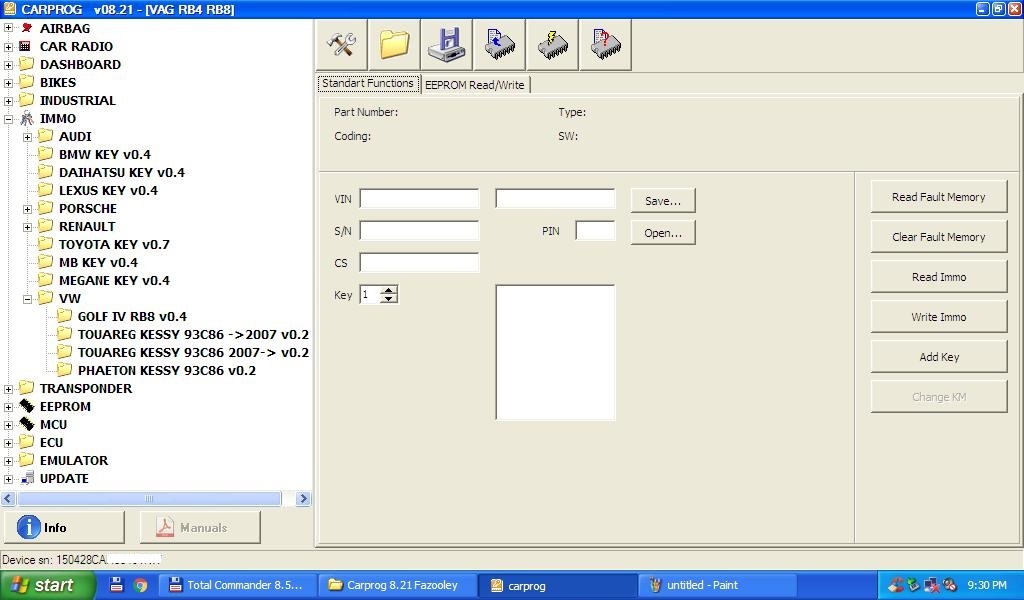The image size is (1024, 600).
Task: Select LEXUS KEY v0.4 tree item
Action: 108,191
